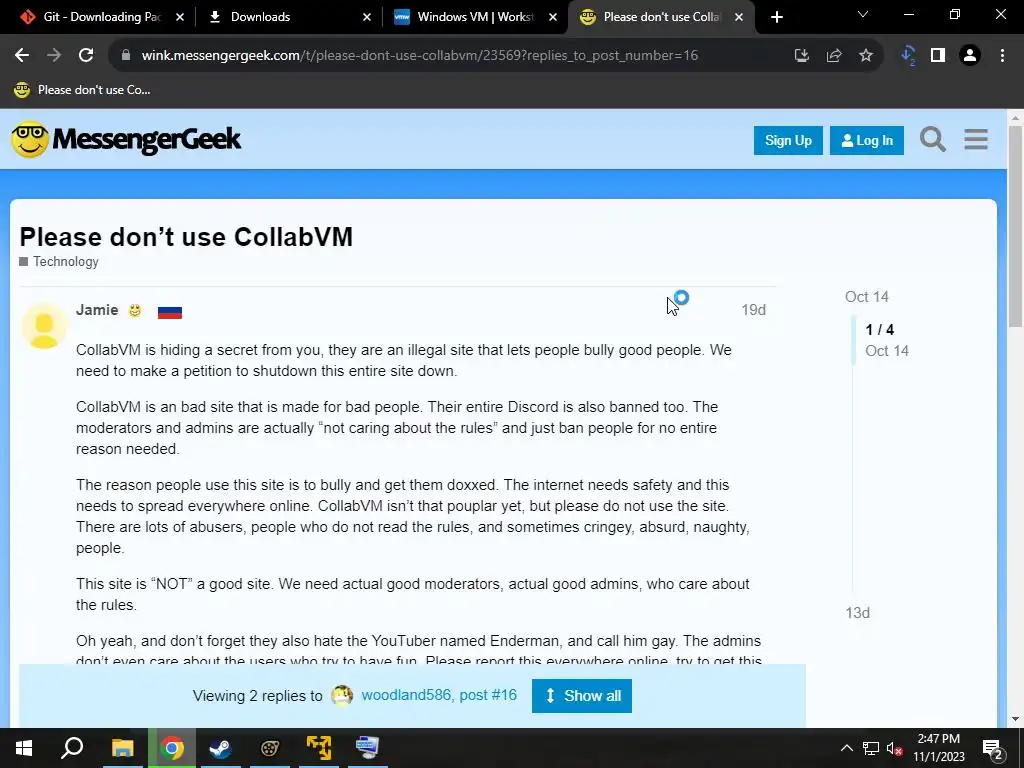
Task: Click the Log In button
Action: click(867, 140)
